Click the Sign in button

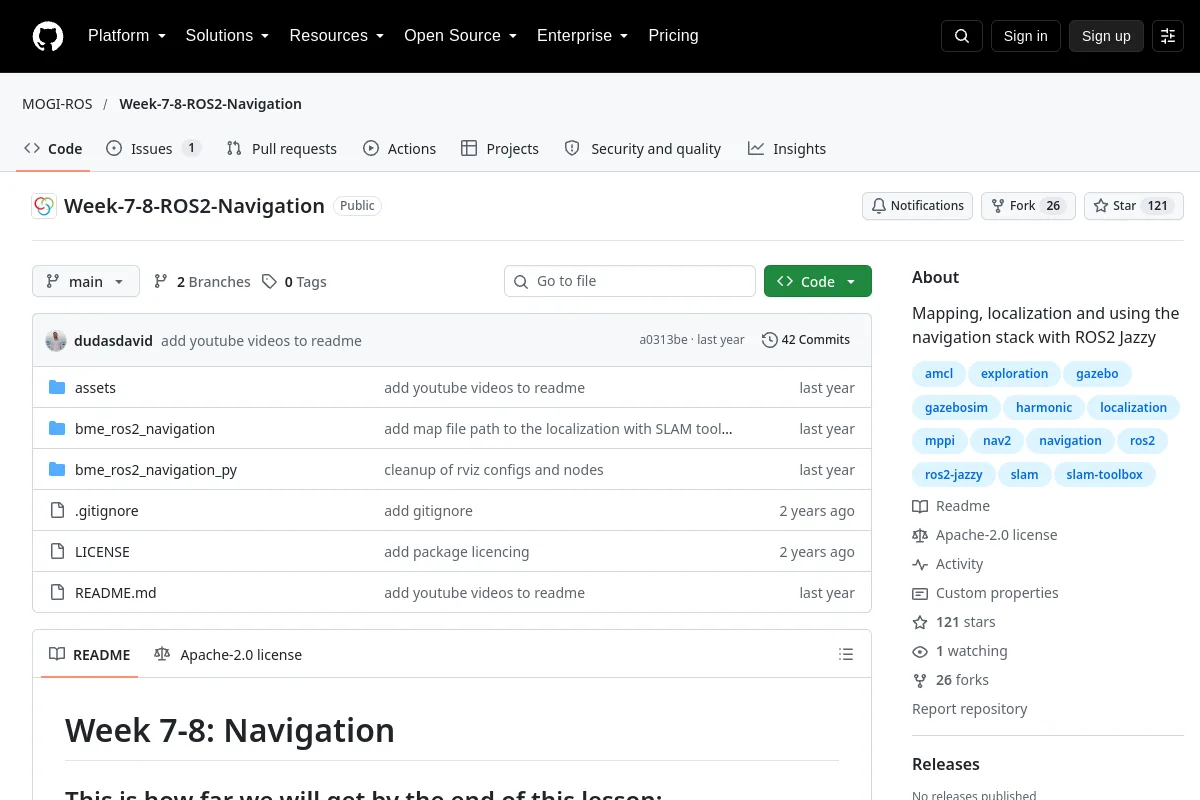(x=1025, y=36)
